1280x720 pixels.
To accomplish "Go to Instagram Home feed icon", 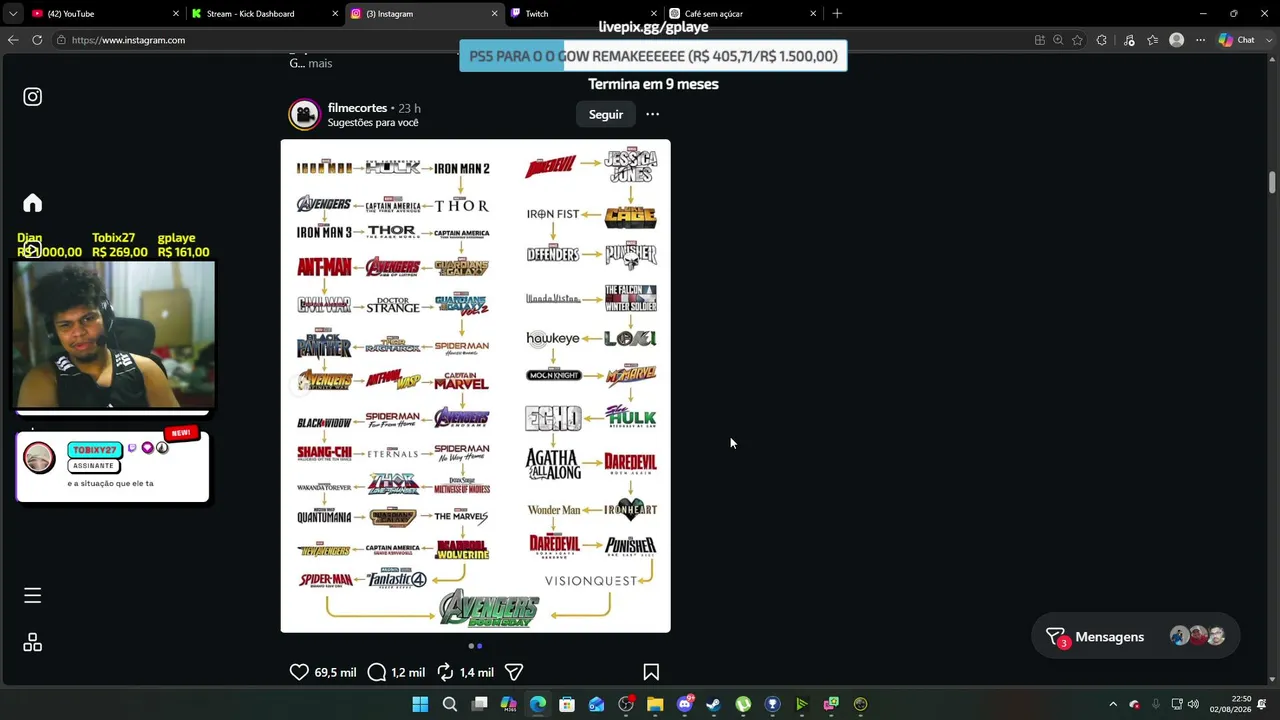I will tap(33, 203).
